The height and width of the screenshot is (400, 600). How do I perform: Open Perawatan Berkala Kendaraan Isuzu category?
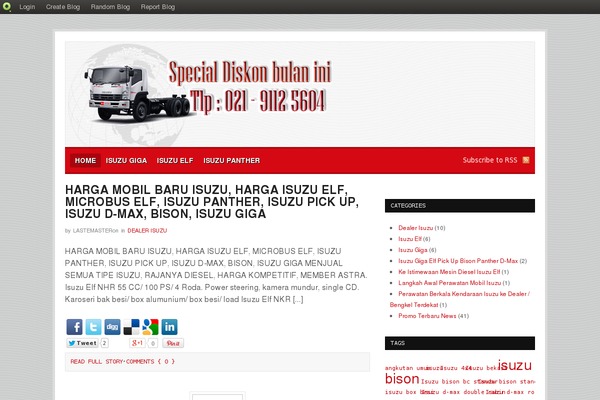[460, 299]
